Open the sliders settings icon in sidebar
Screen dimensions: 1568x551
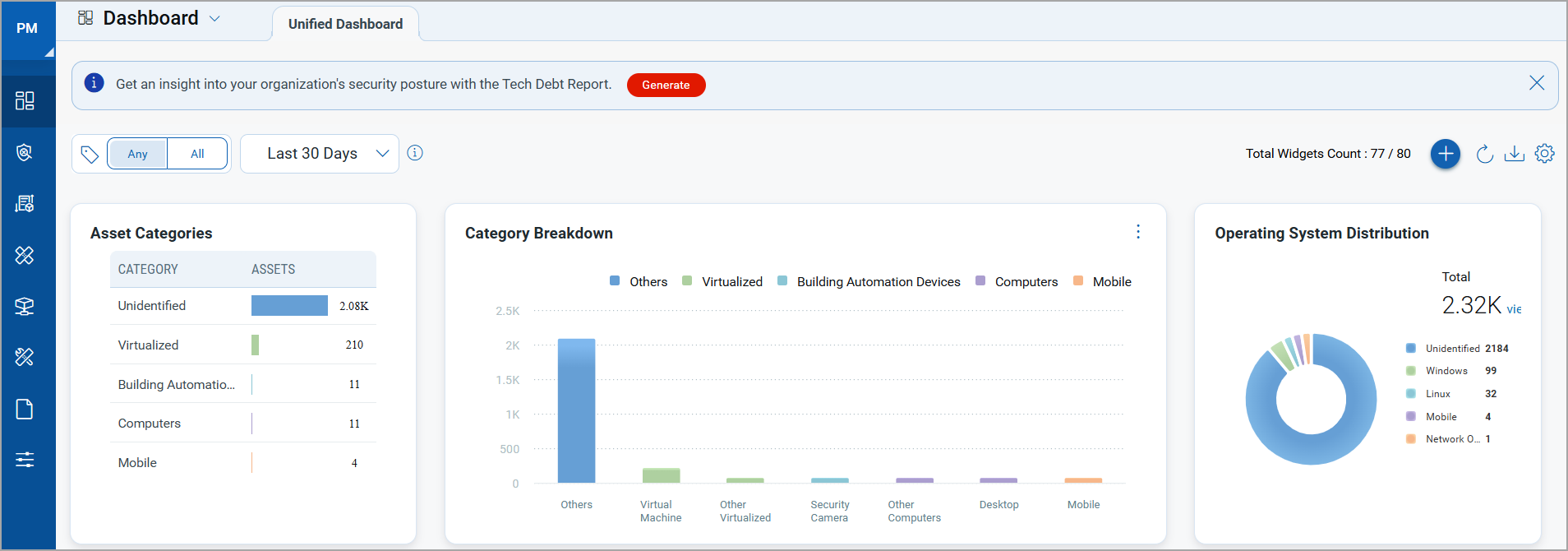coord(25,460)
